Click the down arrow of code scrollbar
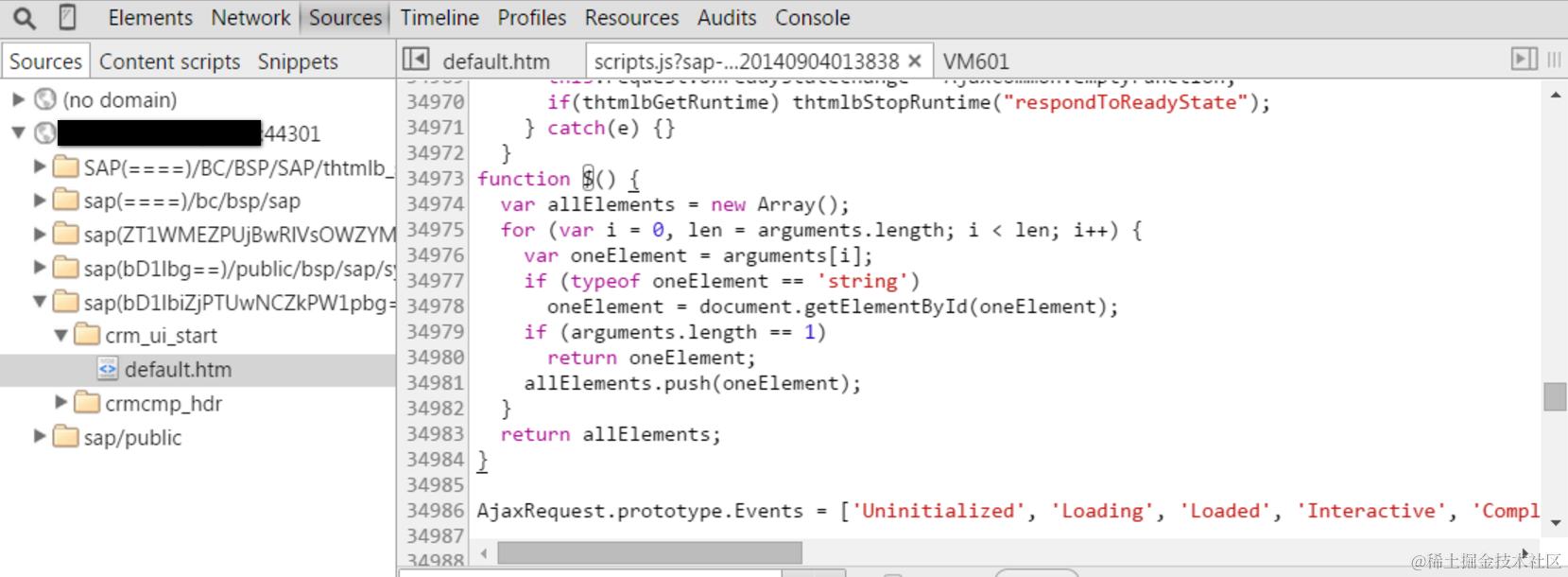Screen dimensions: 1568x577 [1556, 522]
